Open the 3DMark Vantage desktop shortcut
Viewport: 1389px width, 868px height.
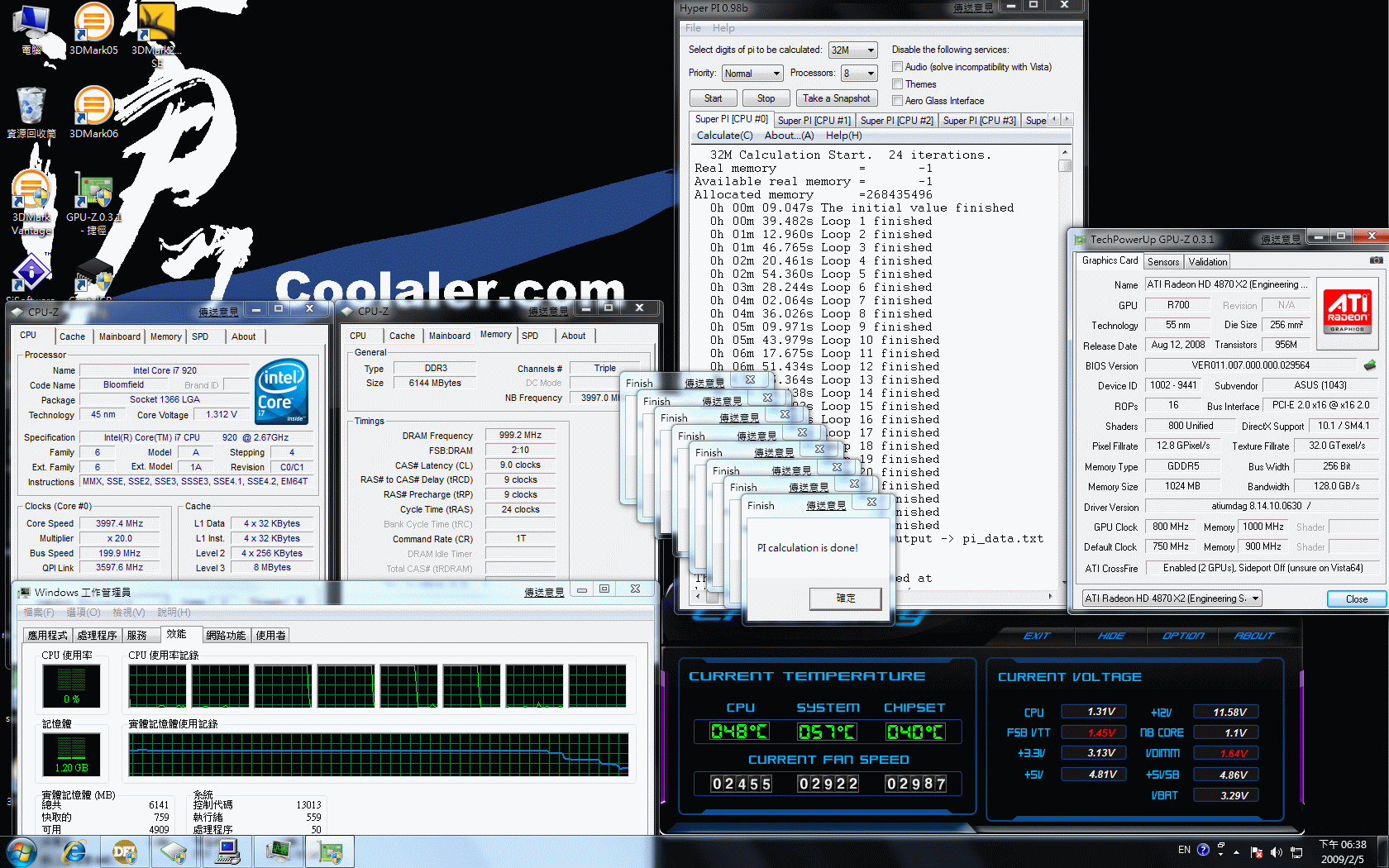coord(31,203)
